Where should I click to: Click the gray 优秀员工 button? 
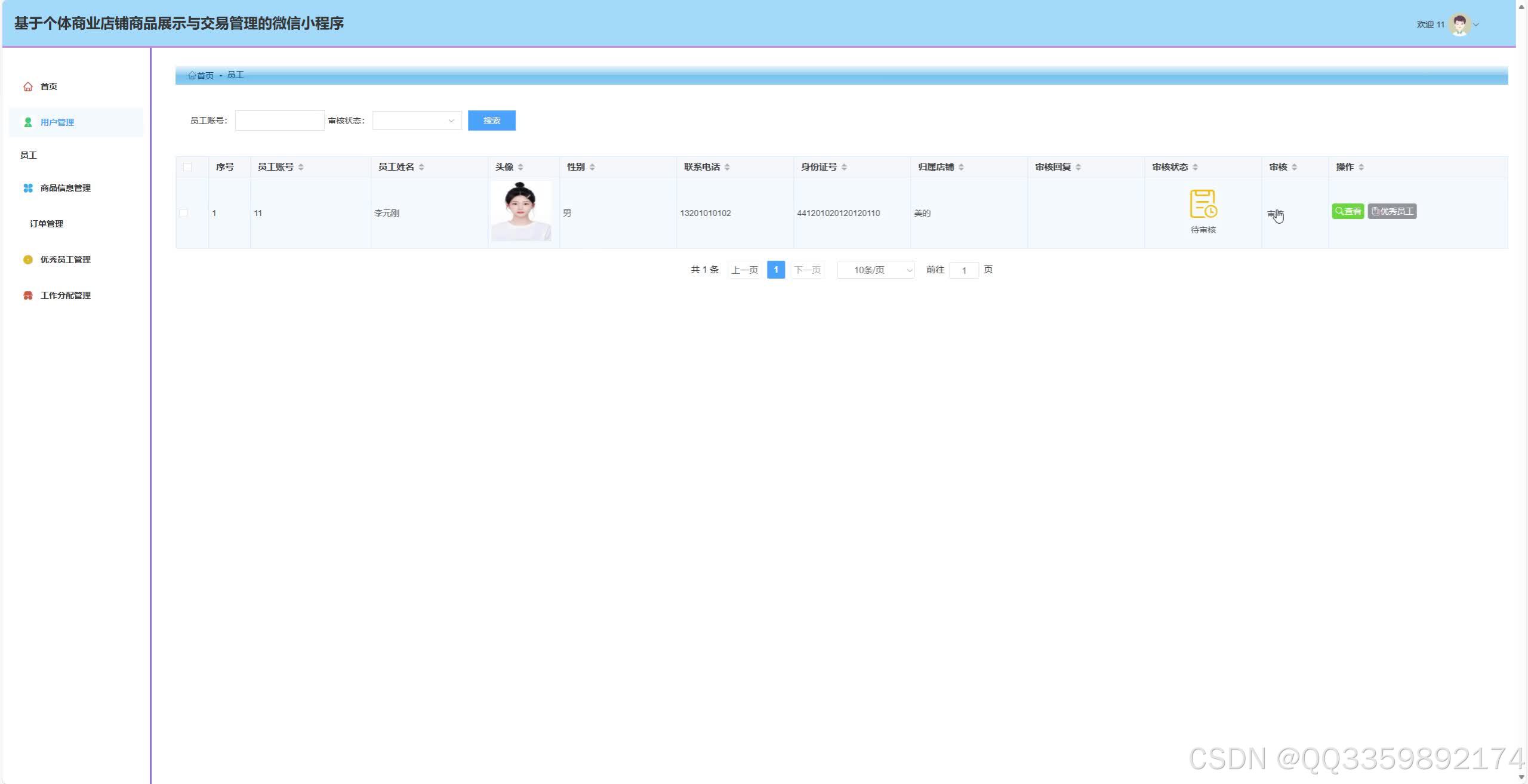(x=1392, y=211)
